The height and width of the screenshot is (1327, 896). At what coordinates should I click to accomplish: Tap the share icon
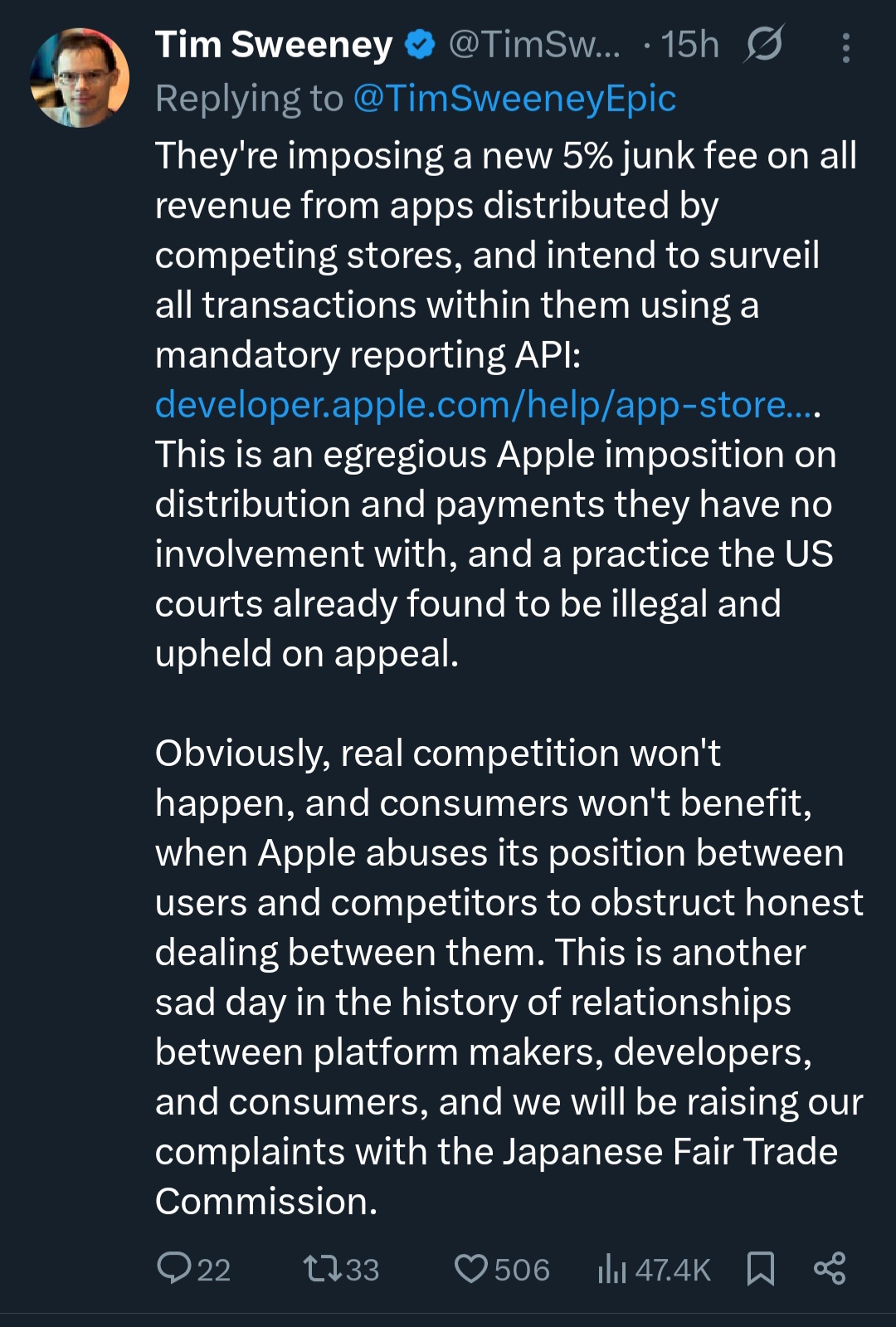click(830, 1268)
